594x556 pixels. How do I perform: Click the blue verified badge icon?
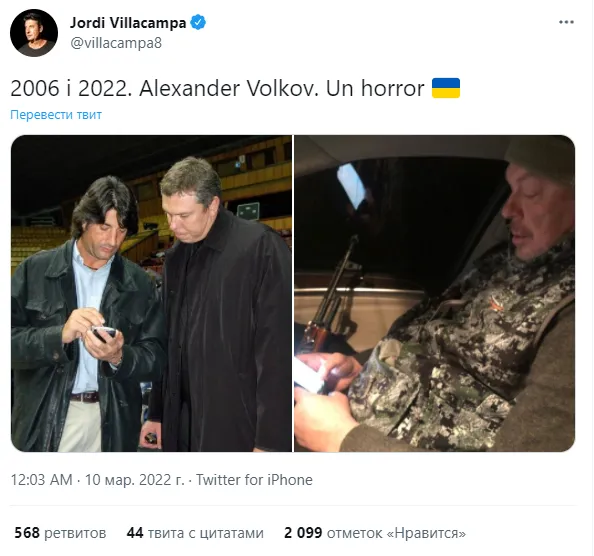tap(198, 22)
